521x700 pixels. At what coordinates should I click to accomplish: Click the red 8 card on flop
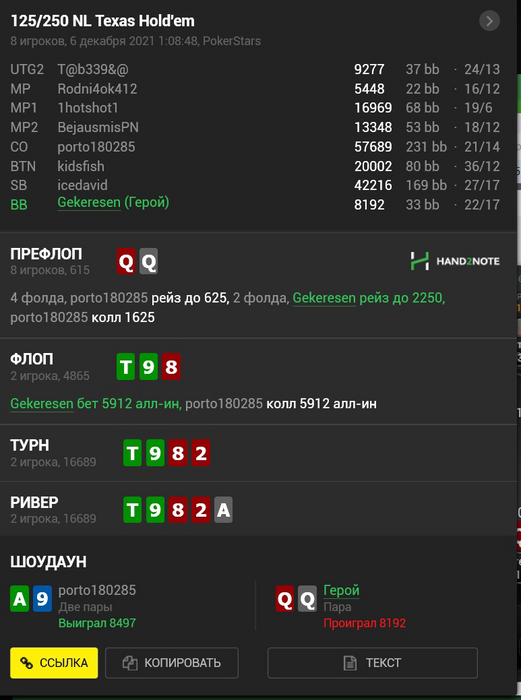(171, 367)
